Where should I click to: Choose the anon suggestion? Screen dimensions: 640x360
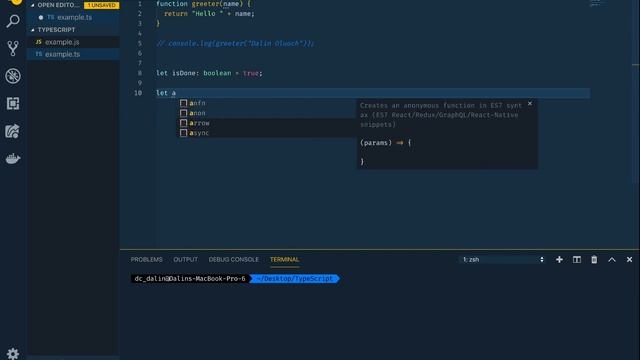pyautogui.click(x=267, y=113)
